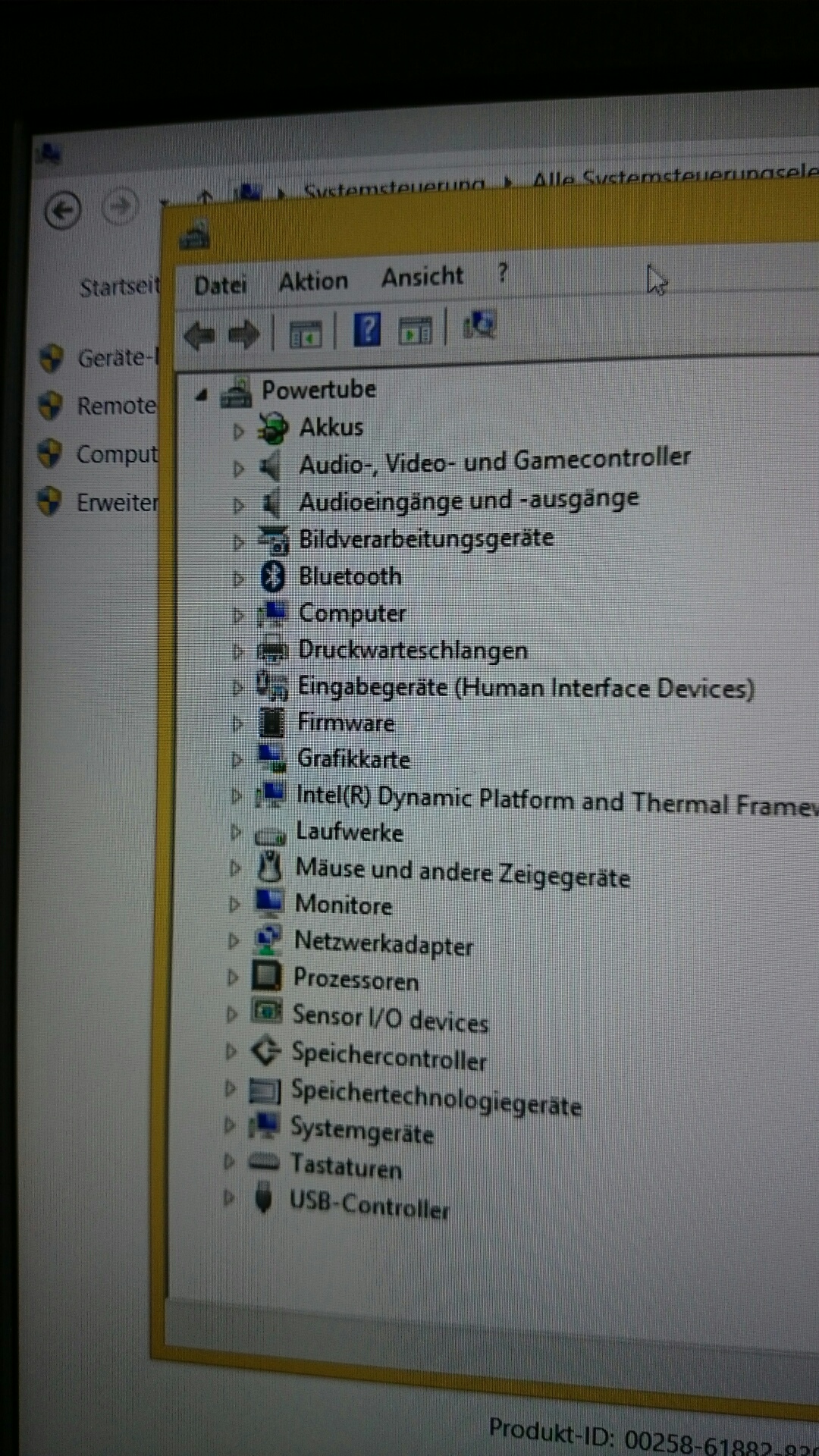Expand Audioeingänge und -ausgänge category

pos(238,505)
